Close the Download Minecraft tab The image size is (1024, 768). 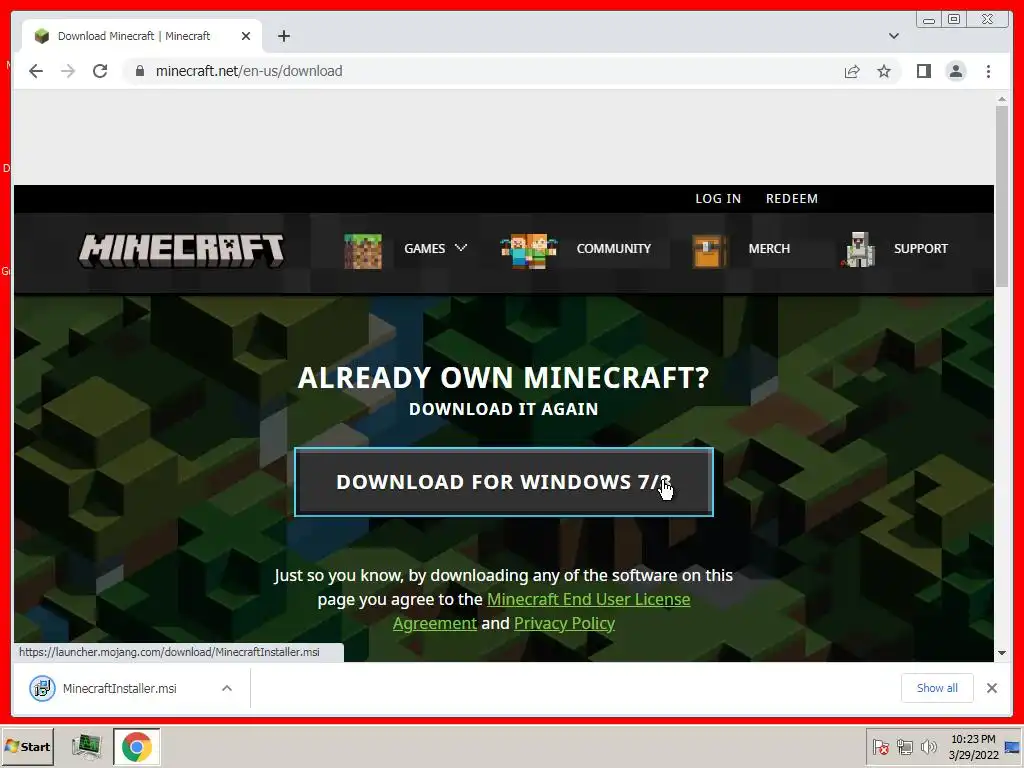pyautogui.click(x=246, y=36)
